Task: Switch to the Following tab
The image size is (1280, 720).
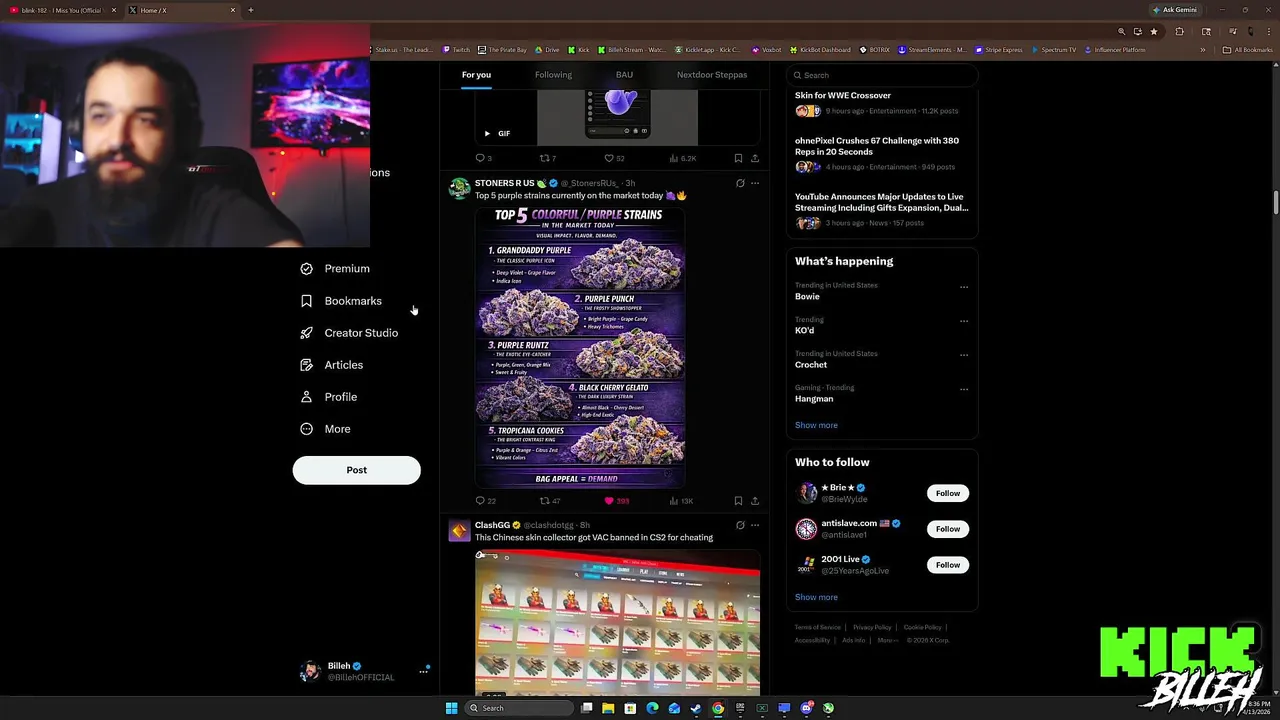Action: click(553, 74)
